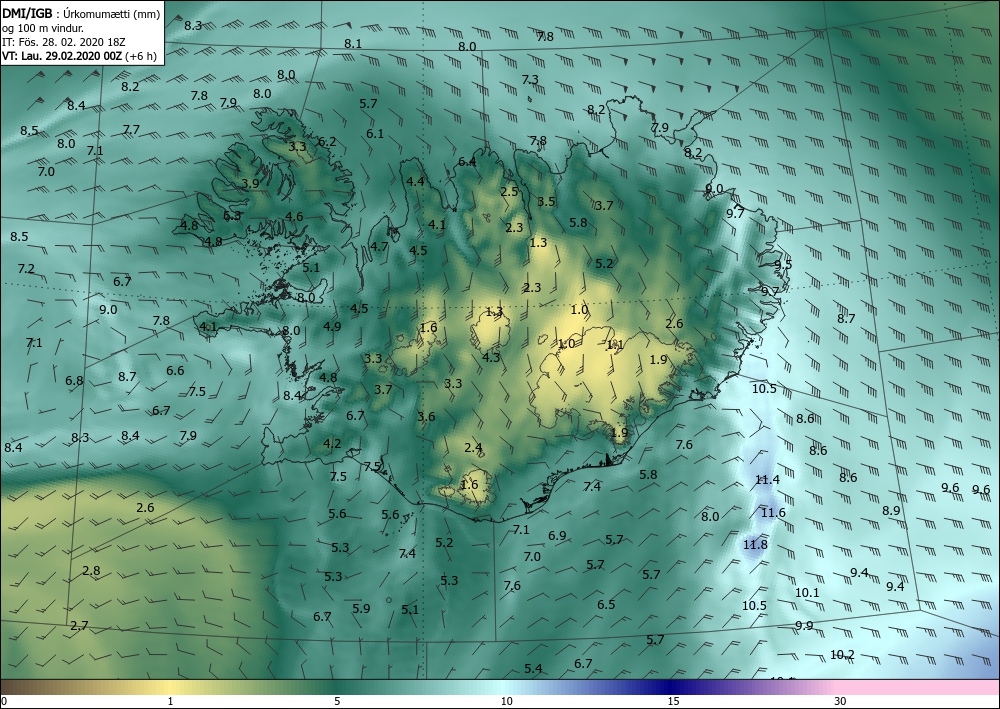Click the 6.5 value on the map
The height and width of the screenshot is (709, 1000).
606,604
